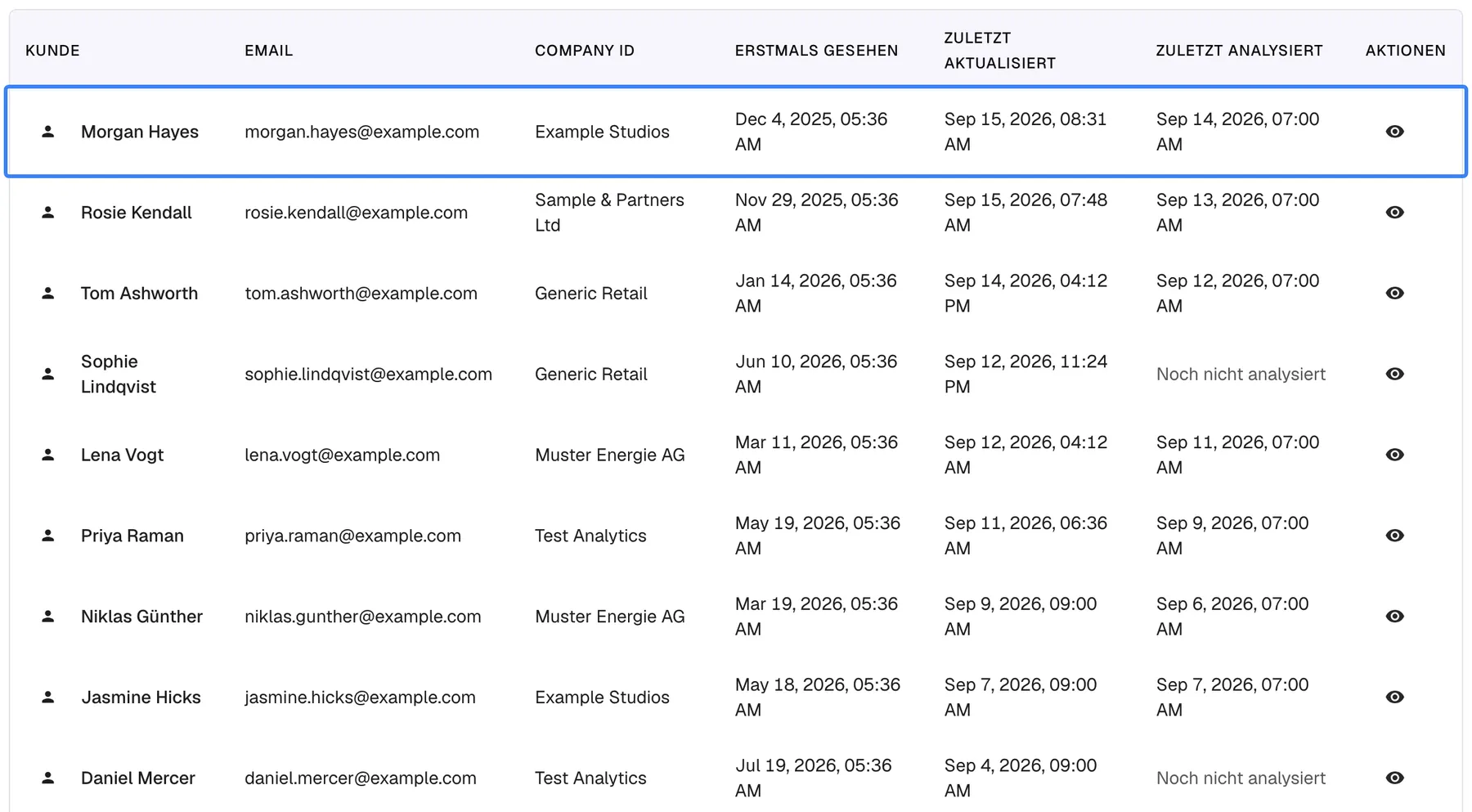The width and height of the screenshot is (1472, 812).
Task: Click the date Sep 14, 2026, 04:12 PM
Action: point(1025,294)
